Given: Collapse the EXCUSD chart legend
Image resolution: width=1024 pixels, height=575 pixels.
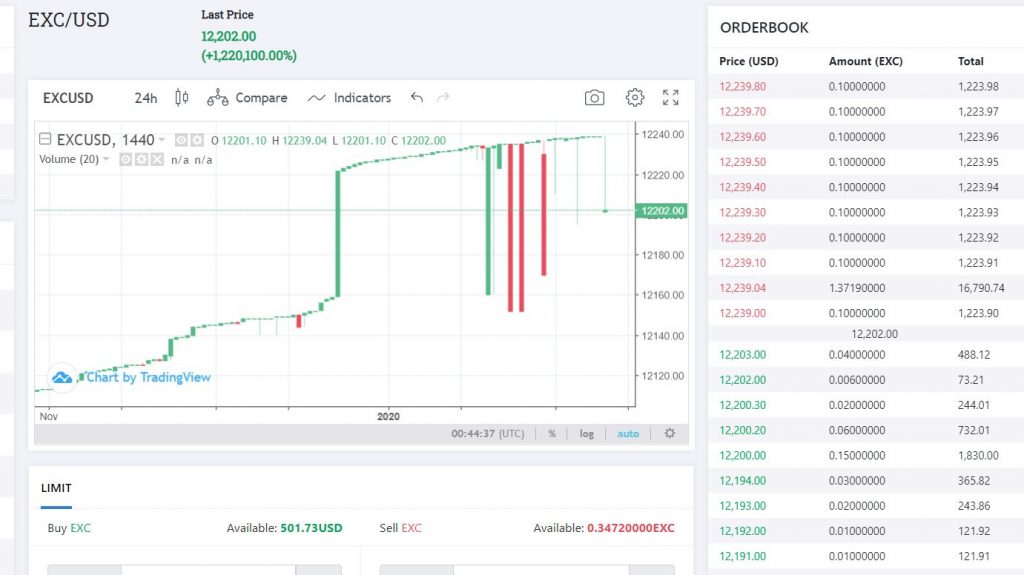Looking at the screenshot, I should pyautogui.click(x=45, y=140).
